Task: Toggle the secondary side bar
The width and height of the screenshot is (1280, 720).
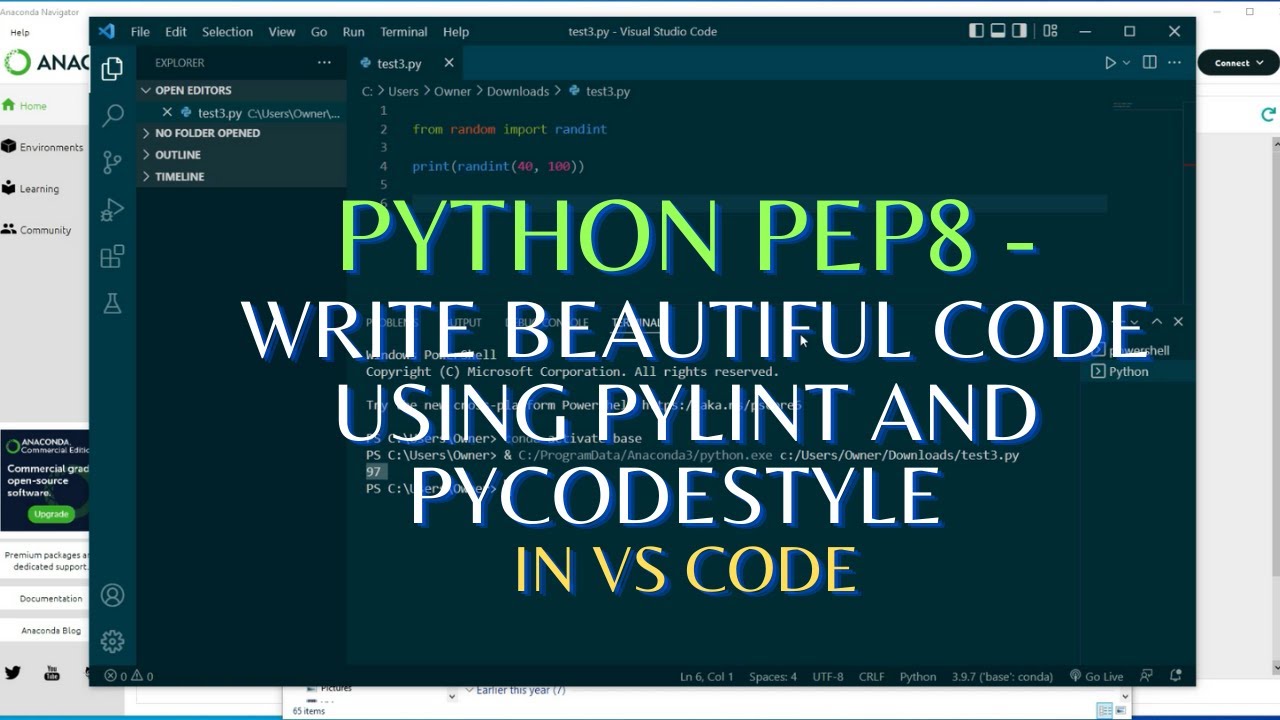Action: [1019, 31]
